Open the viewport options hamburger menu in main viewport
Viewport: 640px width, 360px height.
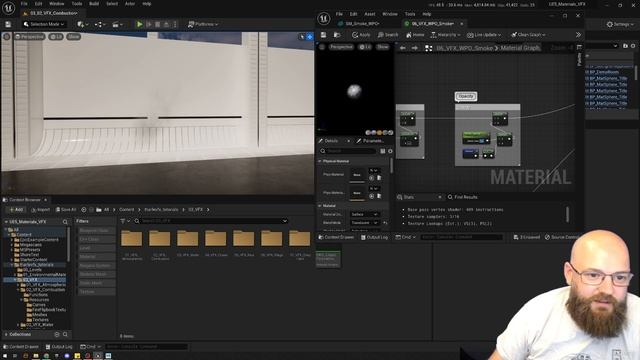pyautogui.click(x=7, y=37)
